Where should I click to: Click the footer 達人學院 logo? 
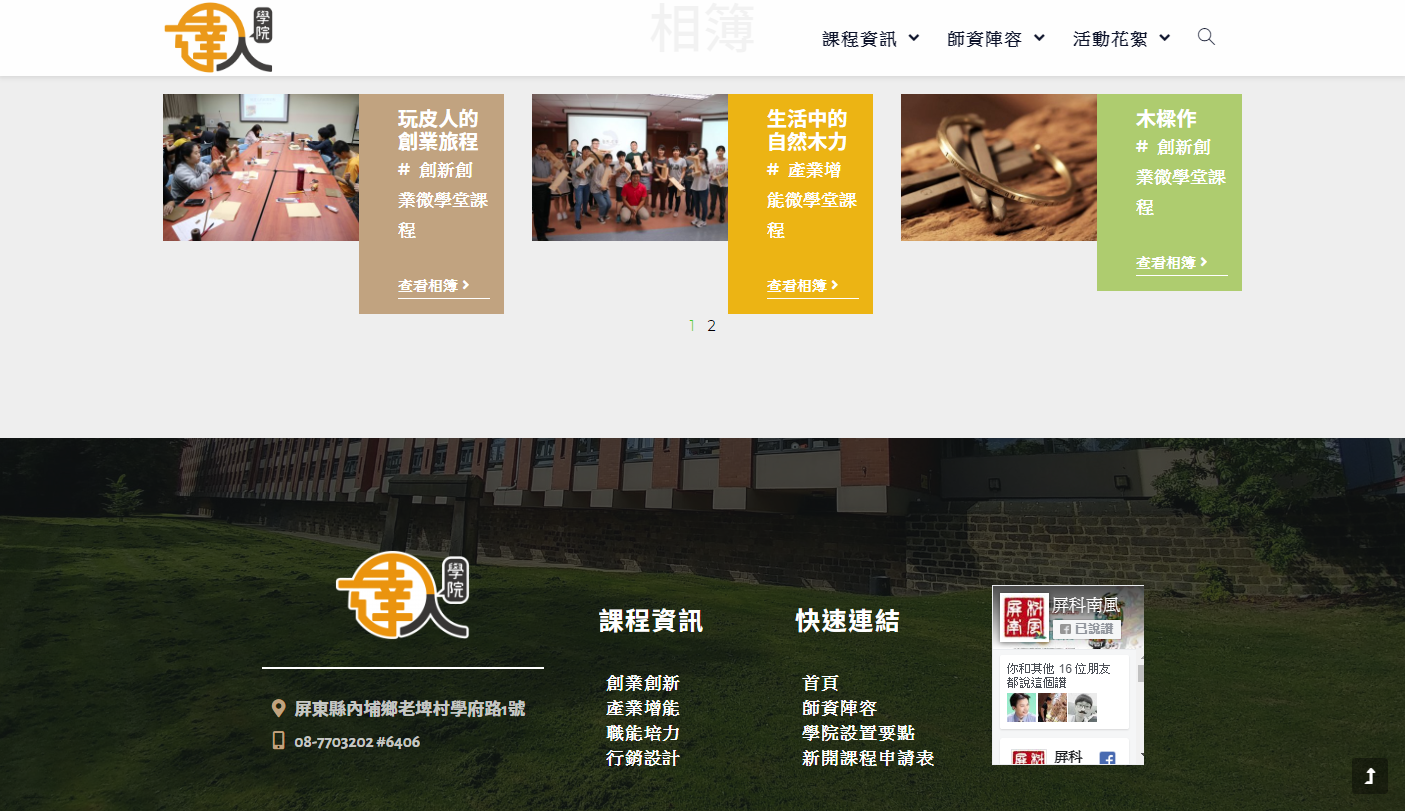pyautogui.click(x=403, y=596)
